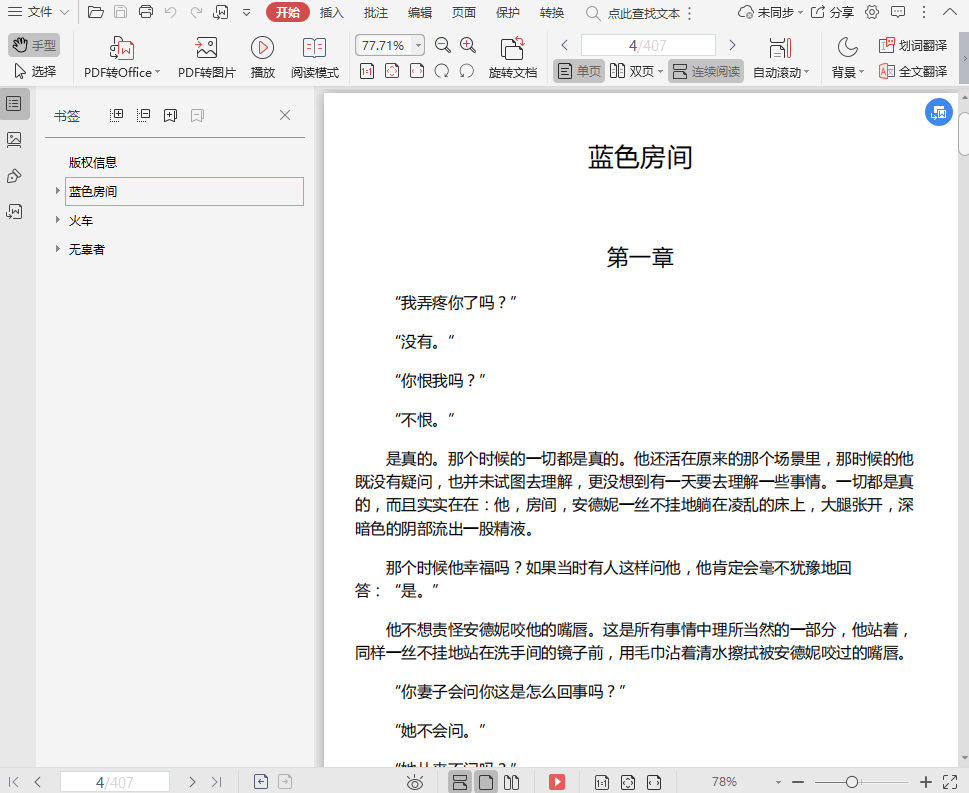Open the 未同步 sync status dropdown
Viewport: 969px width, 793px height.
click(x=770, y=12)
